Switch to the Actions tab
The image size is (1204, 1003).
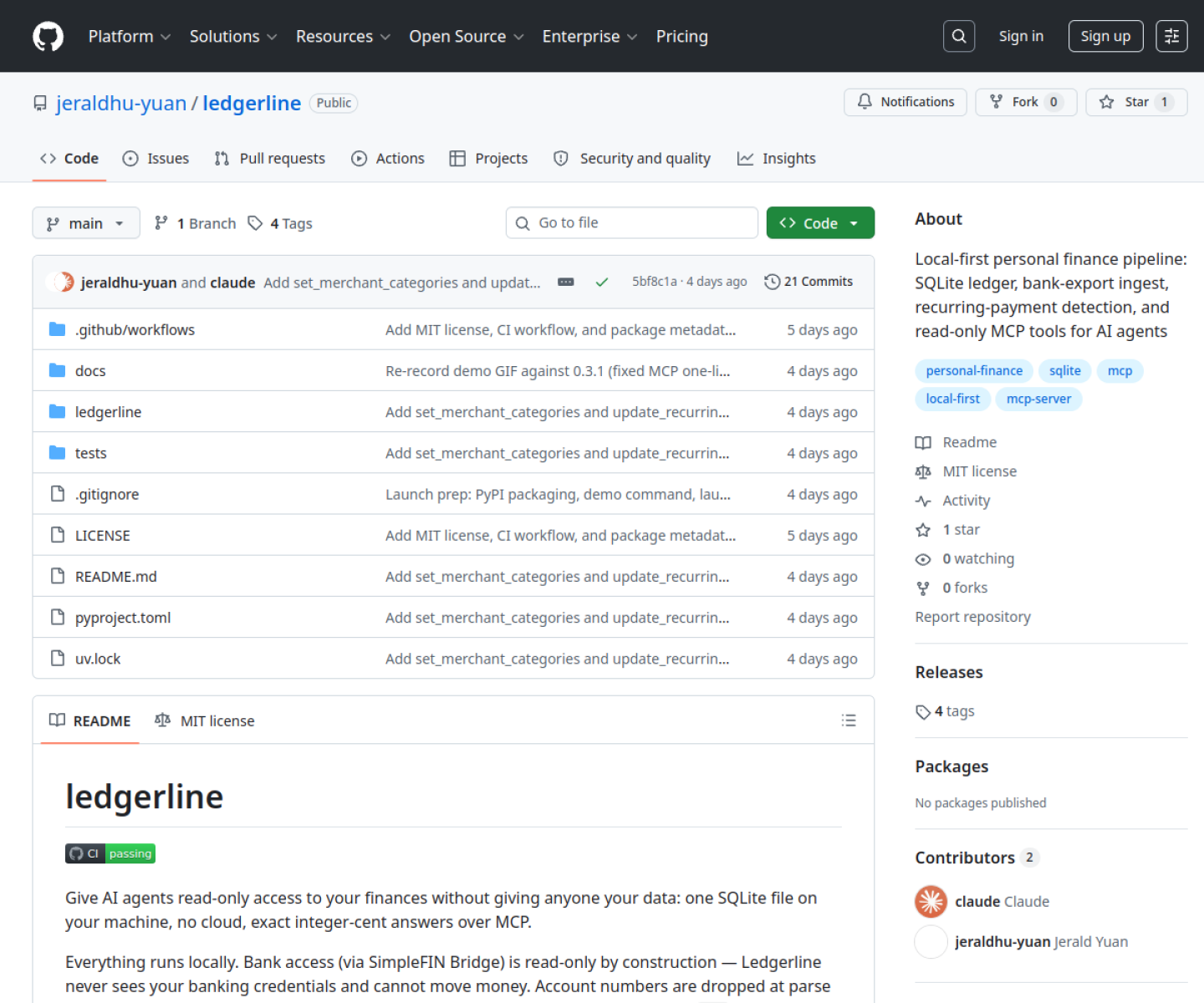[x=388, y=159]
